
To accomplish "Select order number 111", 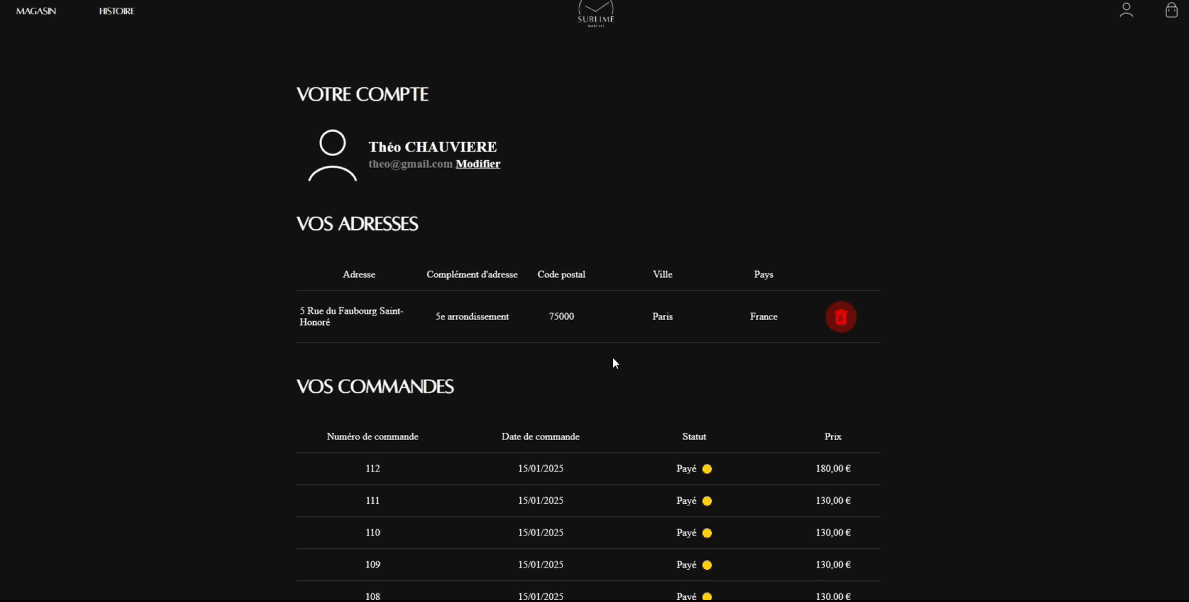I will pos(372,501).
